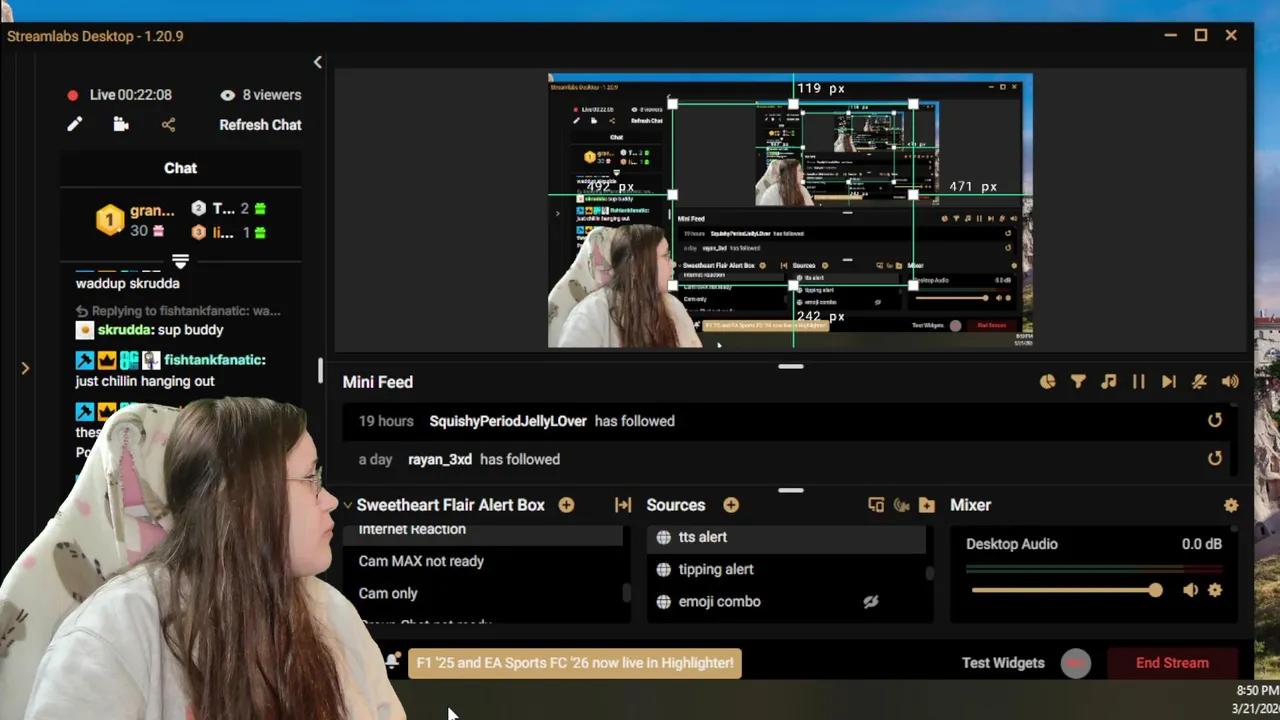1280x720 pixels.
Task: Click the 8:50 PM system clock
Action: click(1256, 691)
